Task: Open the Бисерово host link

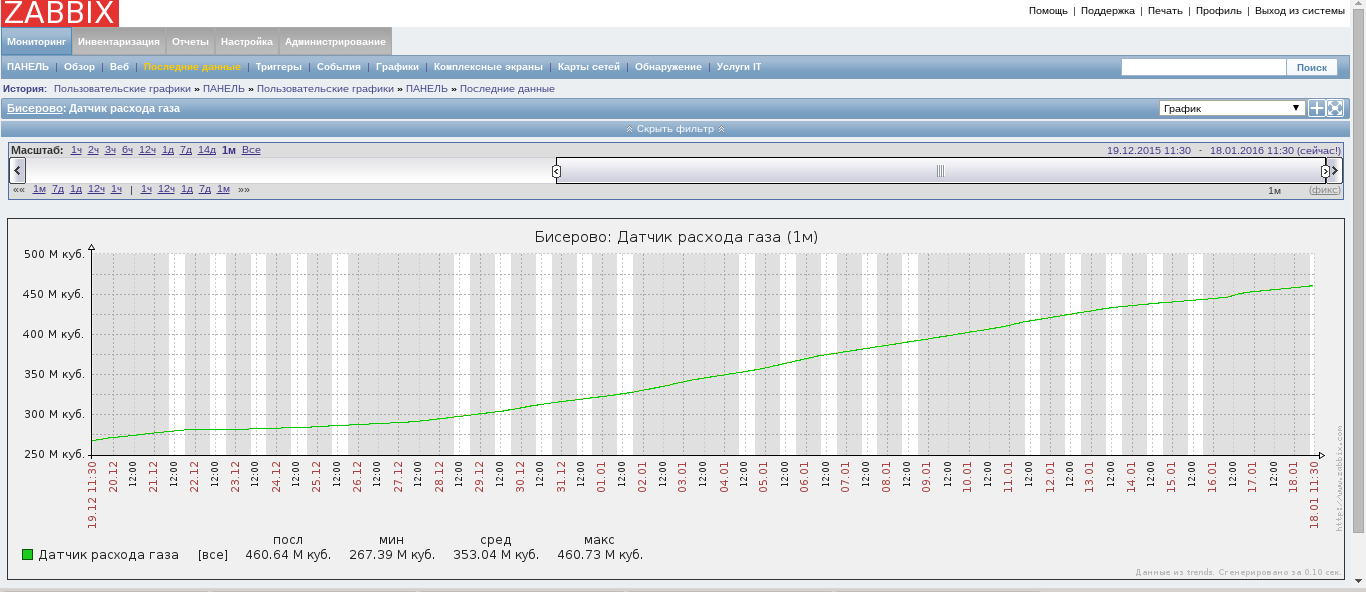Action: coord(35,107)
